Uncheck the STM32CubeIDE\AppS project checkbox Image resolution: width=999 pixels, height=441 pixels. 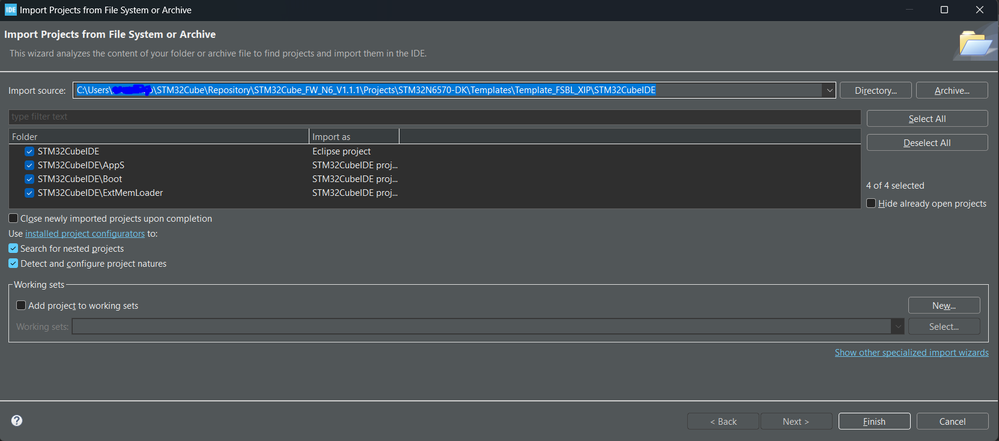(x=29, y=164)
